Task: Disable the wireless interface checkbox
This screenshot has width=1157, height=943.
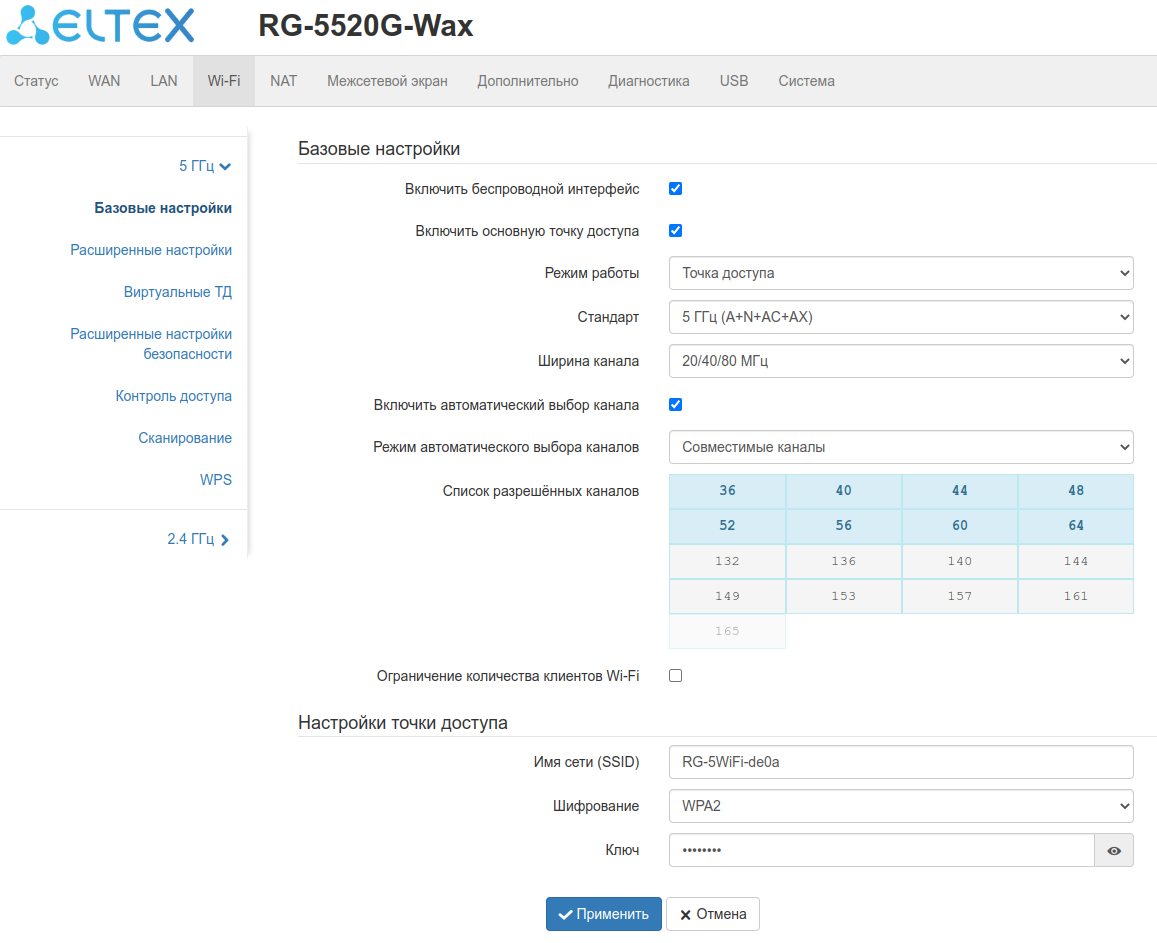Action: (675, 189)
